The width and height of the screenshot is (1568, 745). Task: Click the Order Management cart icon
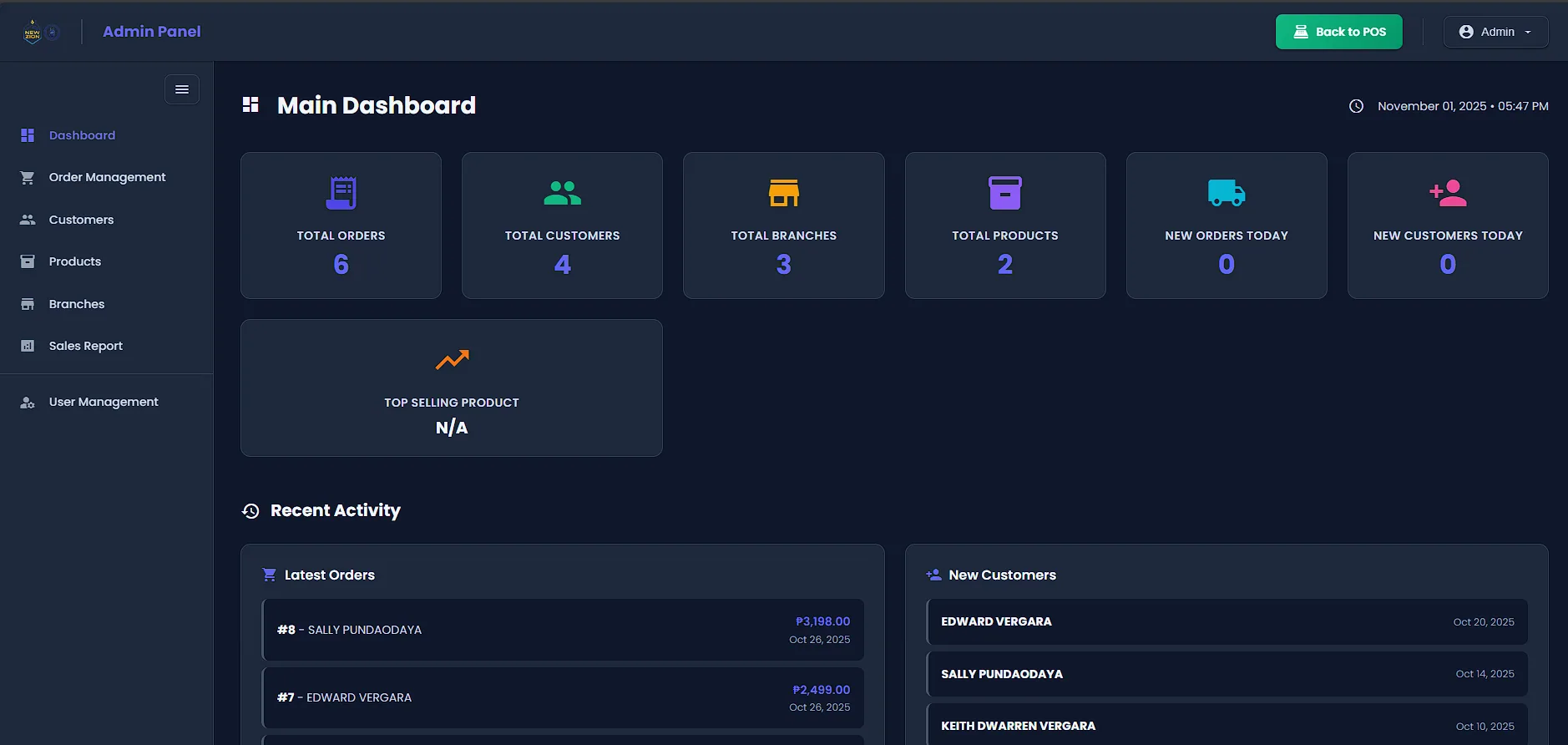tap(28, 177)
